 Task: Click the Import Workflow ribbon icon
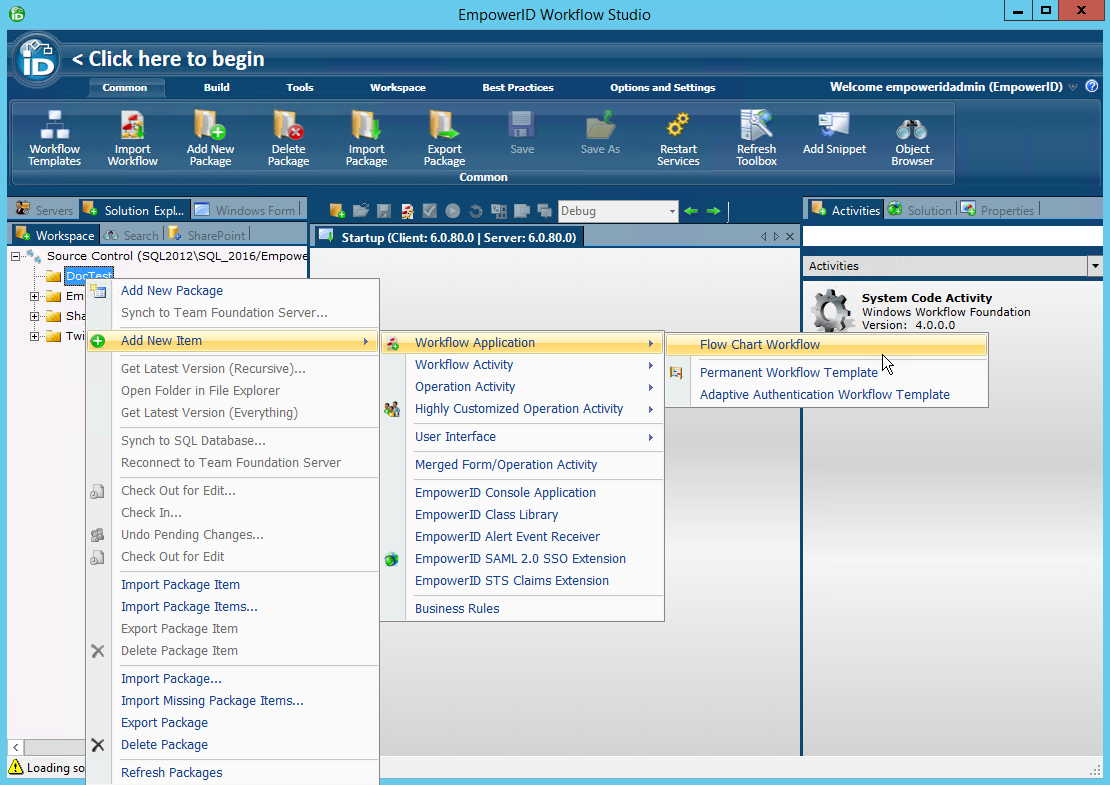(132, 138)
